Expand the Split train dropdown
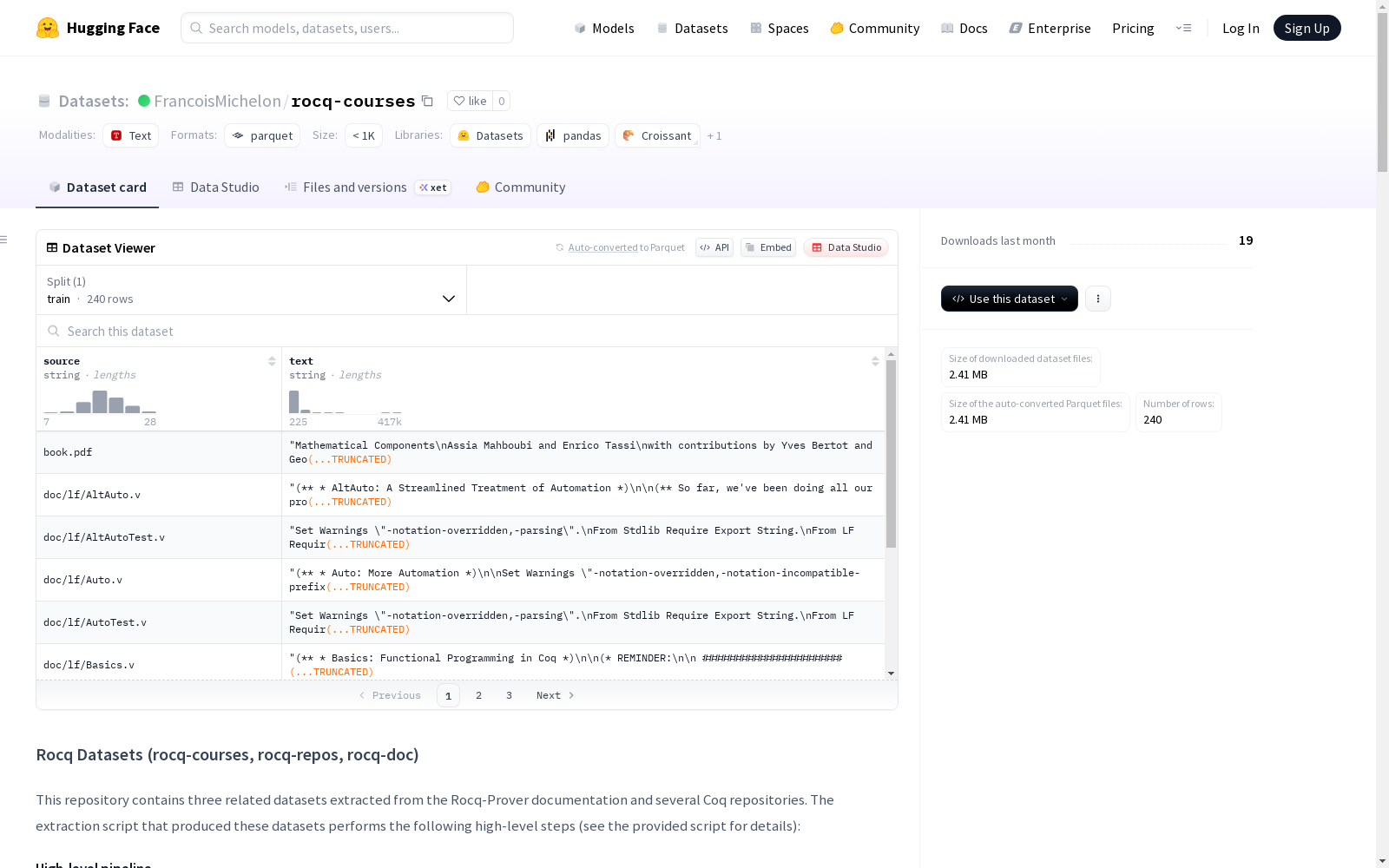The width and height of the screenshot is (1389, 868). [x=251, y=290]
